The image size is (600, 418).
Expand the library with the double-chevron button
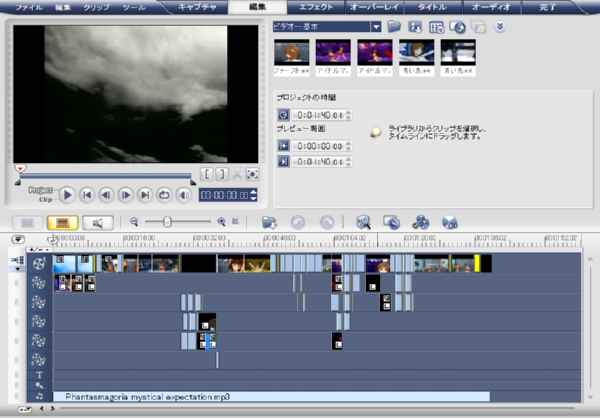[x=500, y=26]
